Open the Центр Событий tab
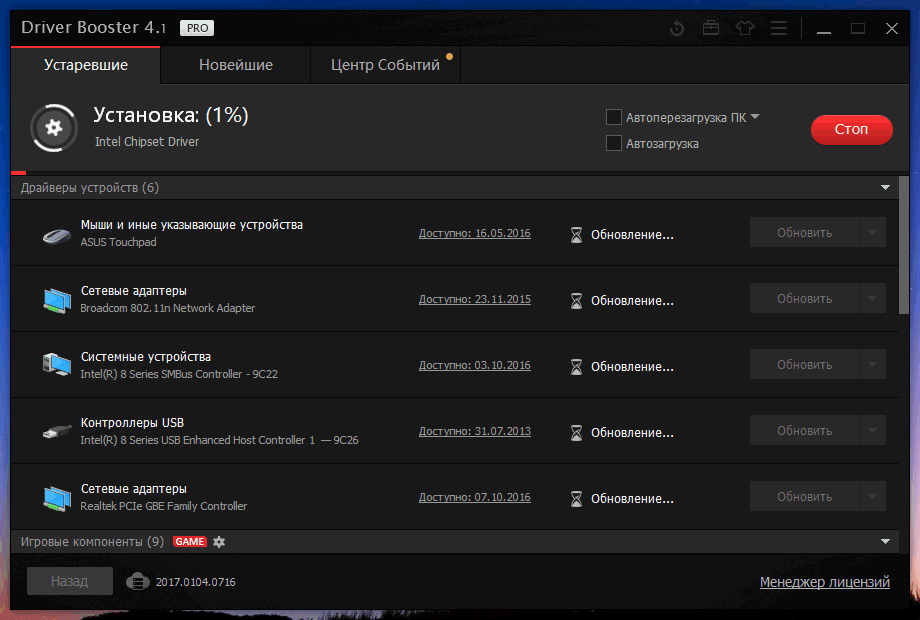Viewport: 920px width, 620px height. (x=385, y=65)
